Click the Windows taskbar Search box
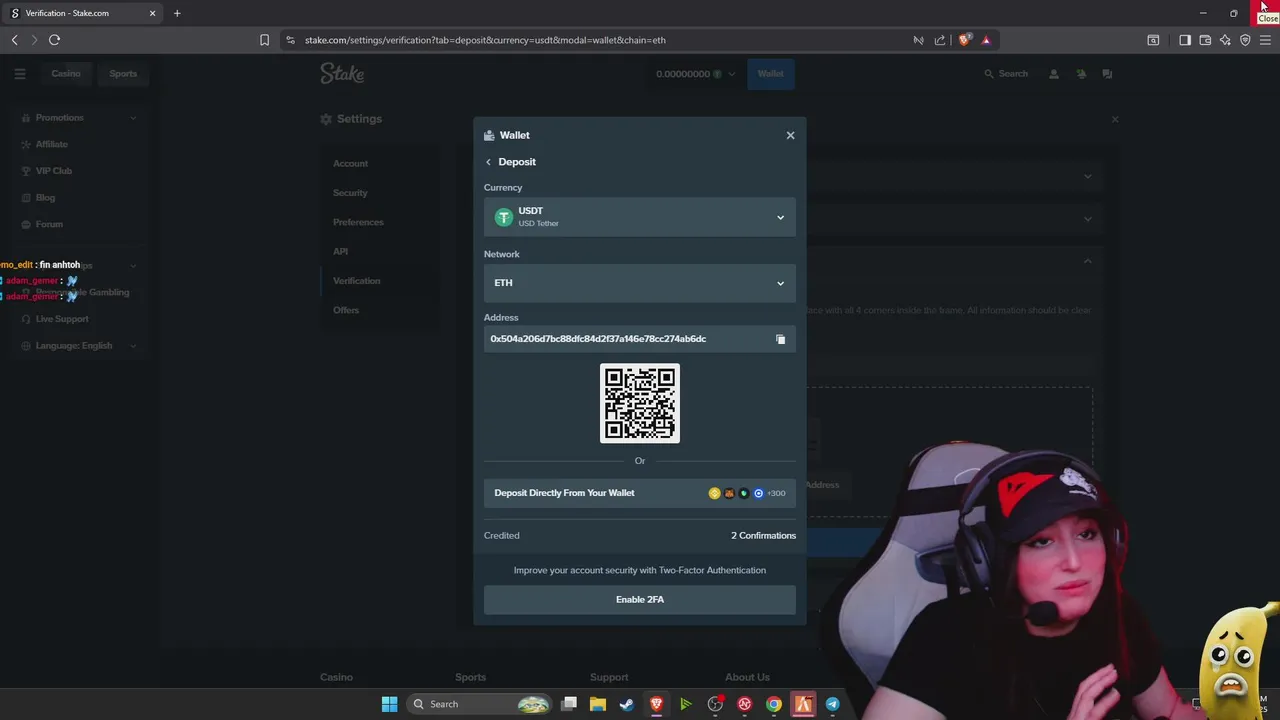This screenshot has height=720, width=1280. [480, 704]
